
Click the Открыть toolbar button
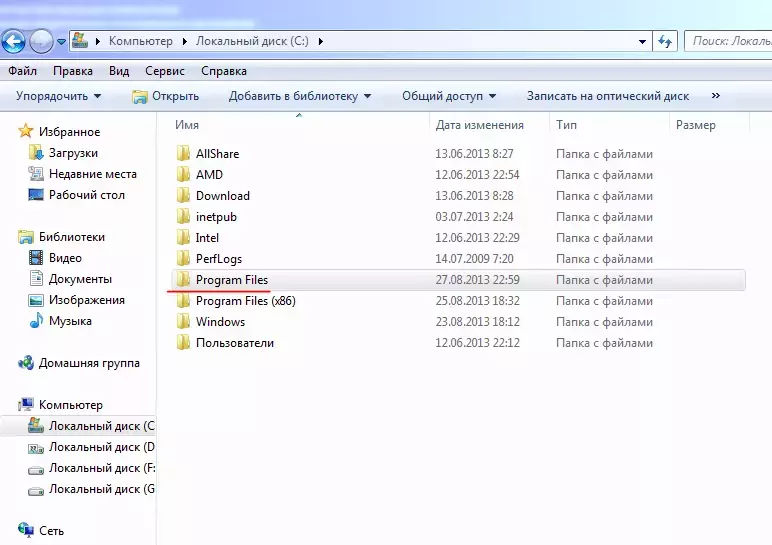165,96
